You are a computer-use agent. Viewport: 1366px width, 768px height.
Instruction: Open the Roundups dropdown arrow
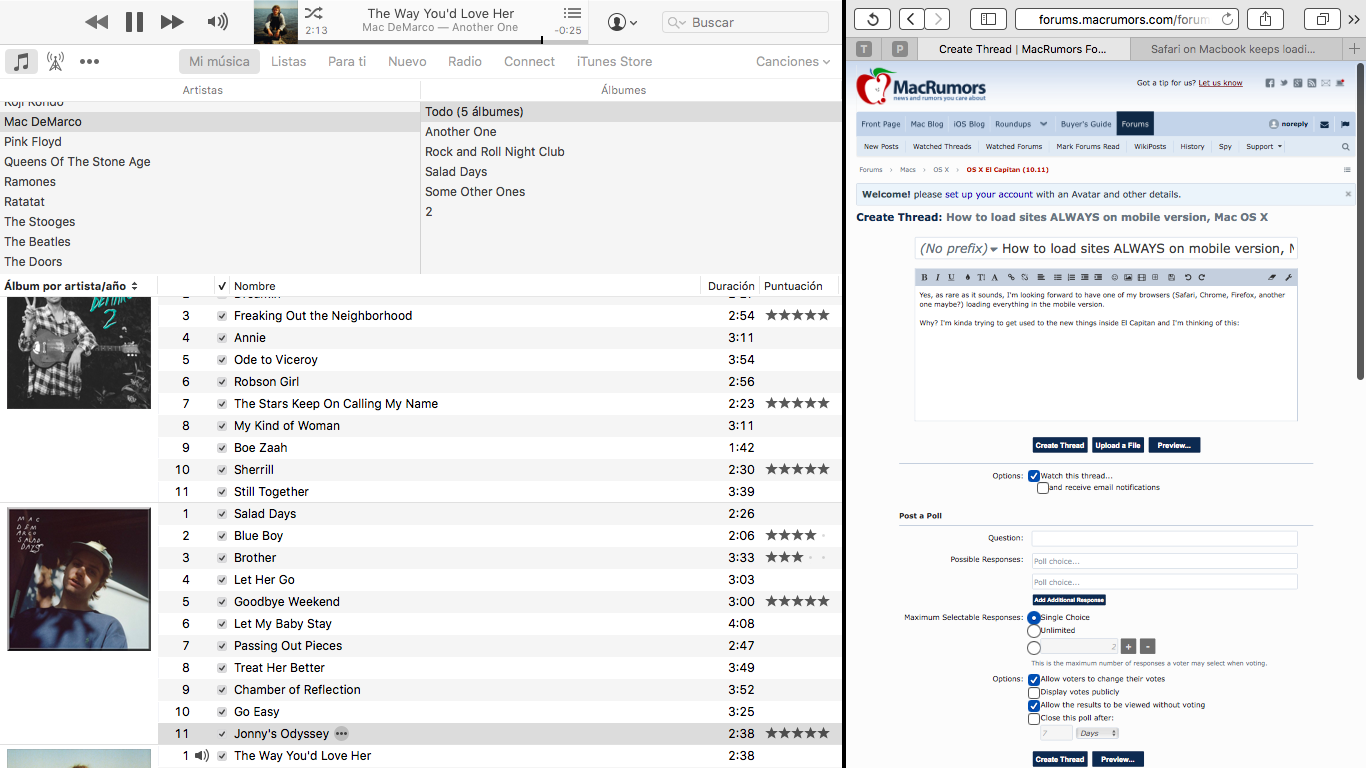click(1044, 124)
